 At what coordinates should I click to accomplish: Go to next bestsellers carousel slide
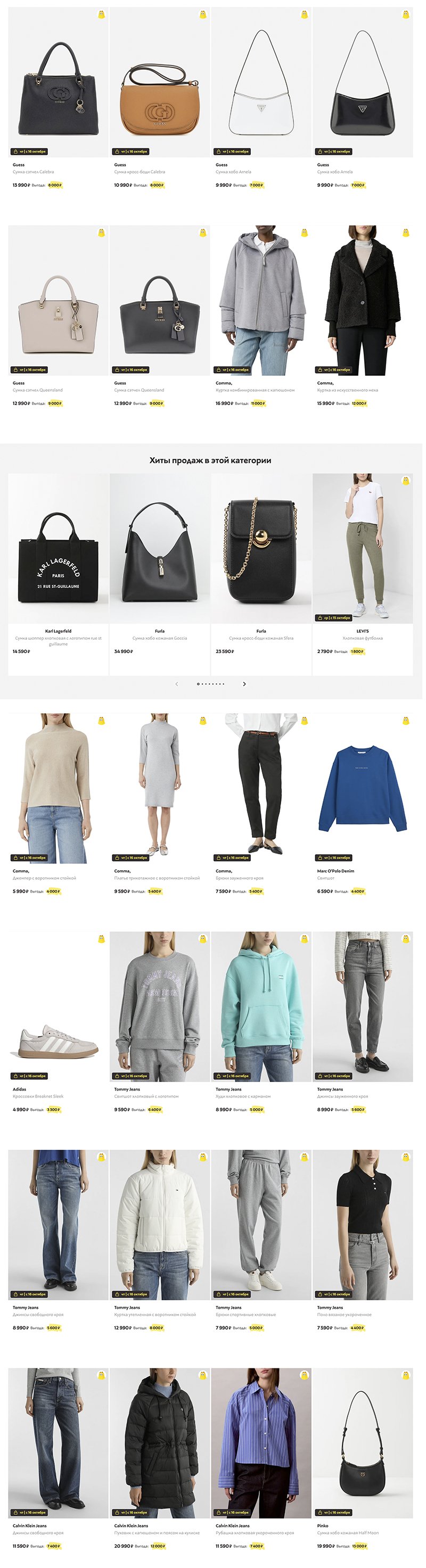click(244, 684)
